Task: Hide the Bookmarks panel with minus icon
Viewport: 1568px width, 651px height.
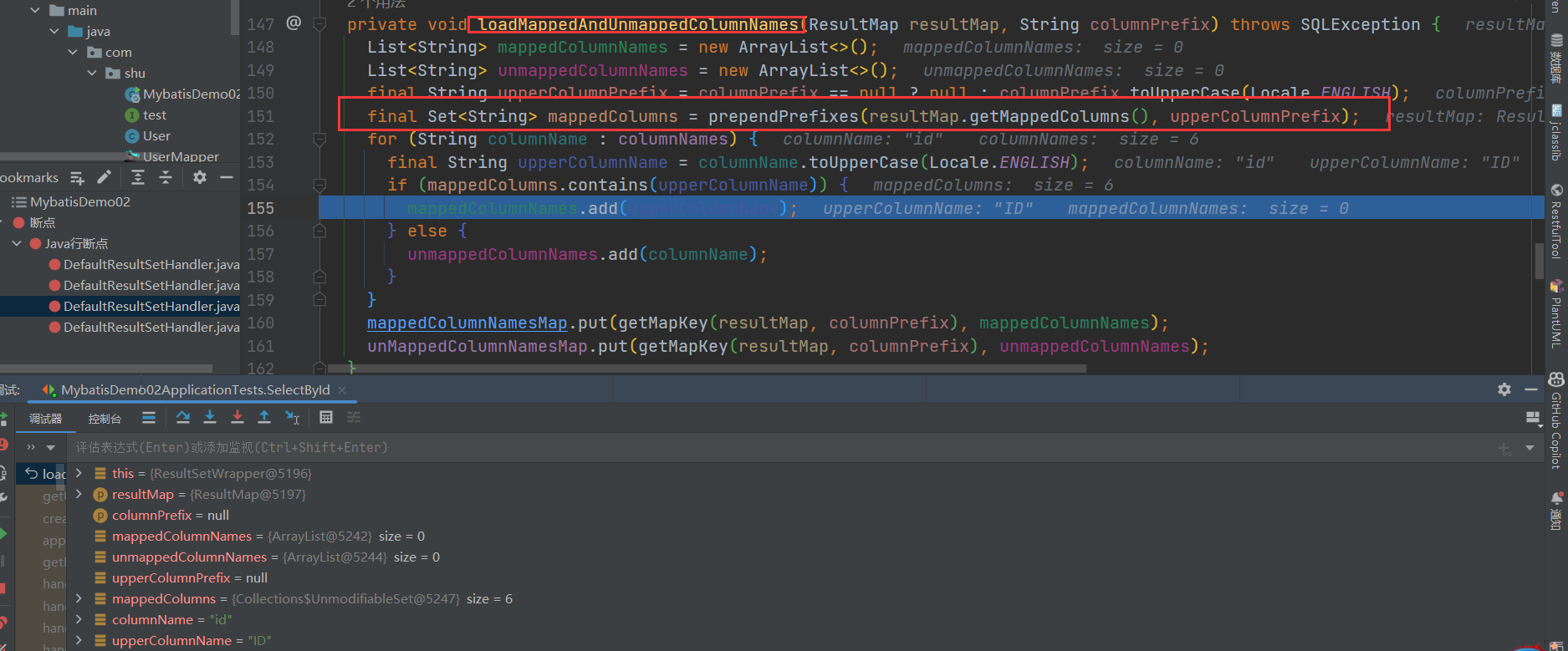Action: click(x=226, y=177)
